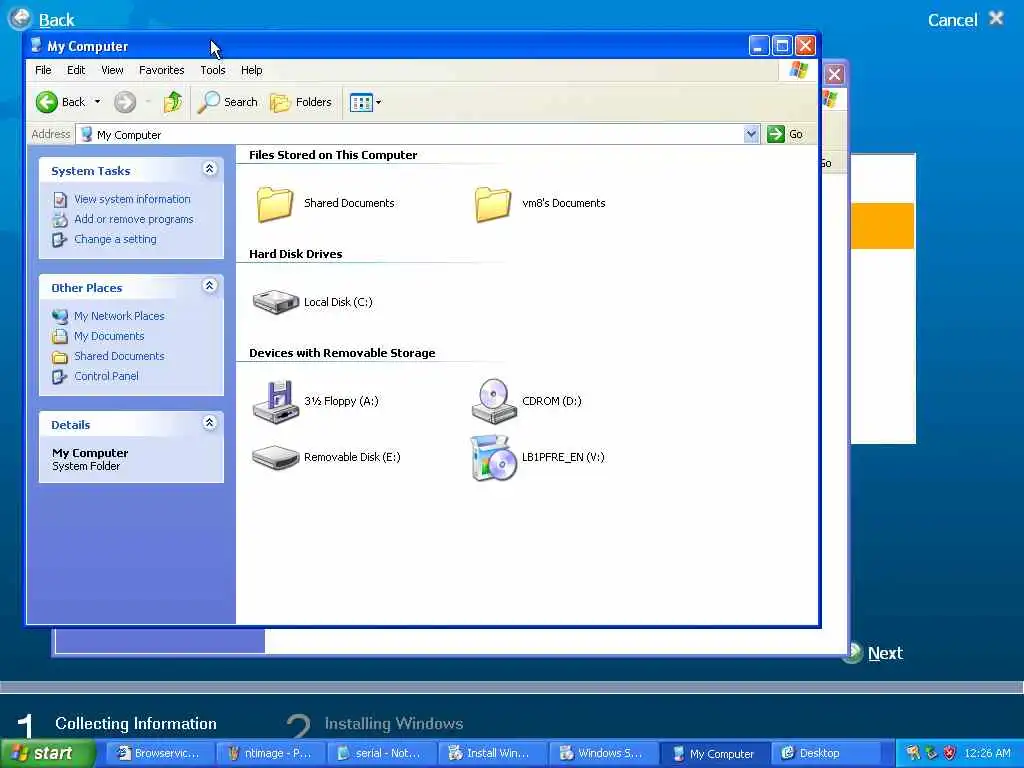The image size is (1024, 768).
Task: Open the File menu
Action: coord(43,70)
